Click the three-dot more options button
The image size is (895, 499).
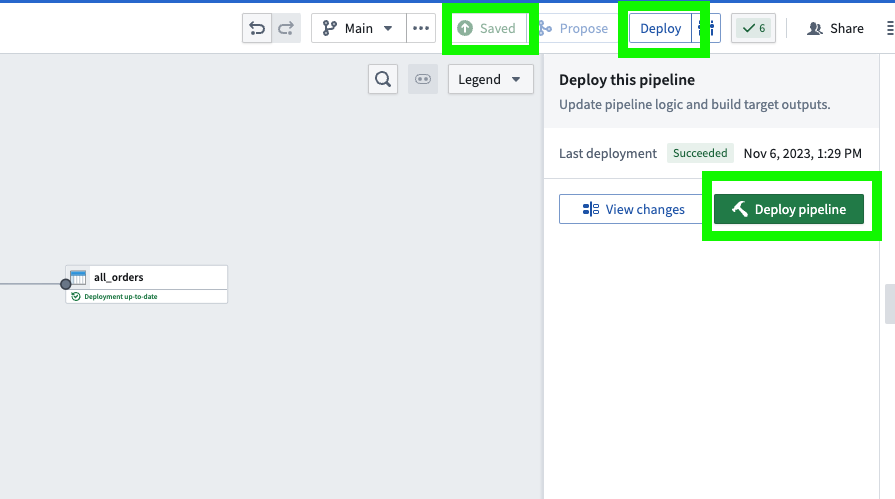[421, 28]
